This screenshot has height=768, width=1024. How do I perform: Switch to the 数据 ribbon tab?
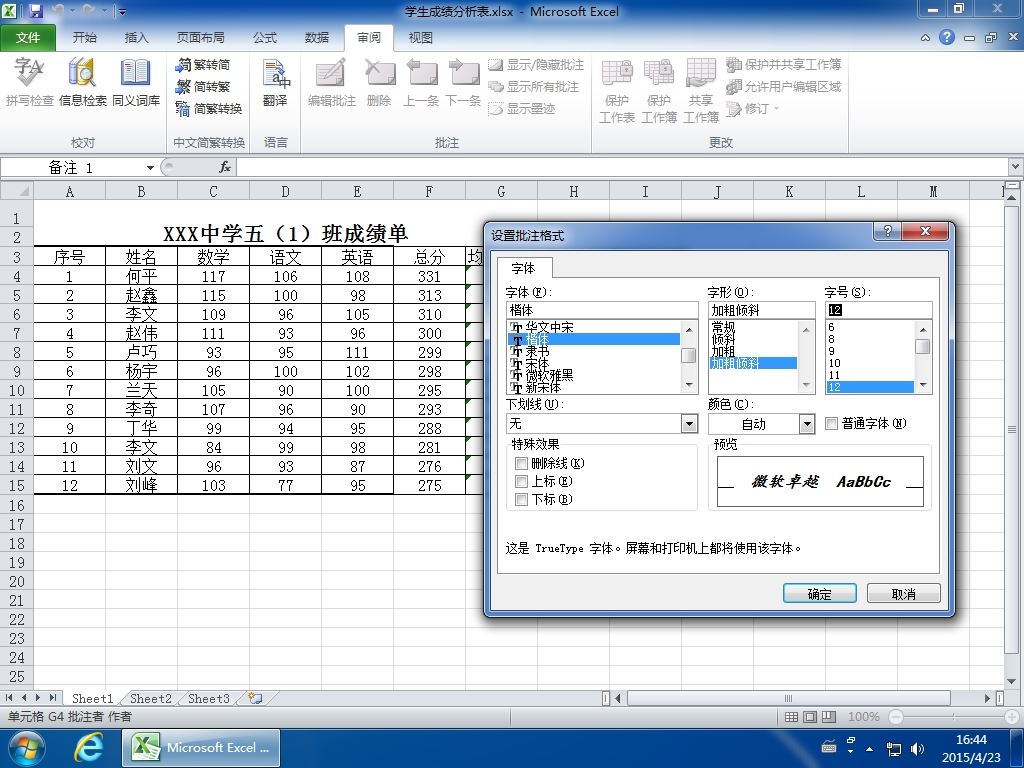(316, 38)
